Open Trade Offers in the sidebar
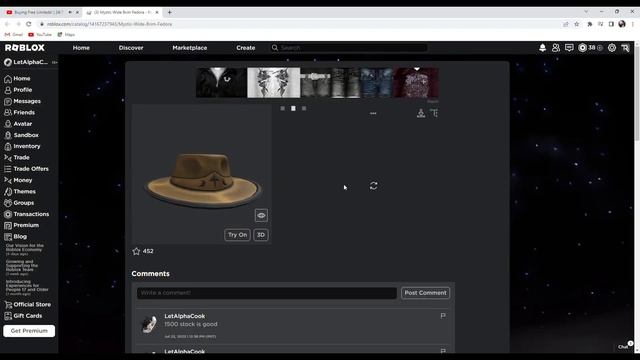640x360 pixels. (x=26, y=169)
